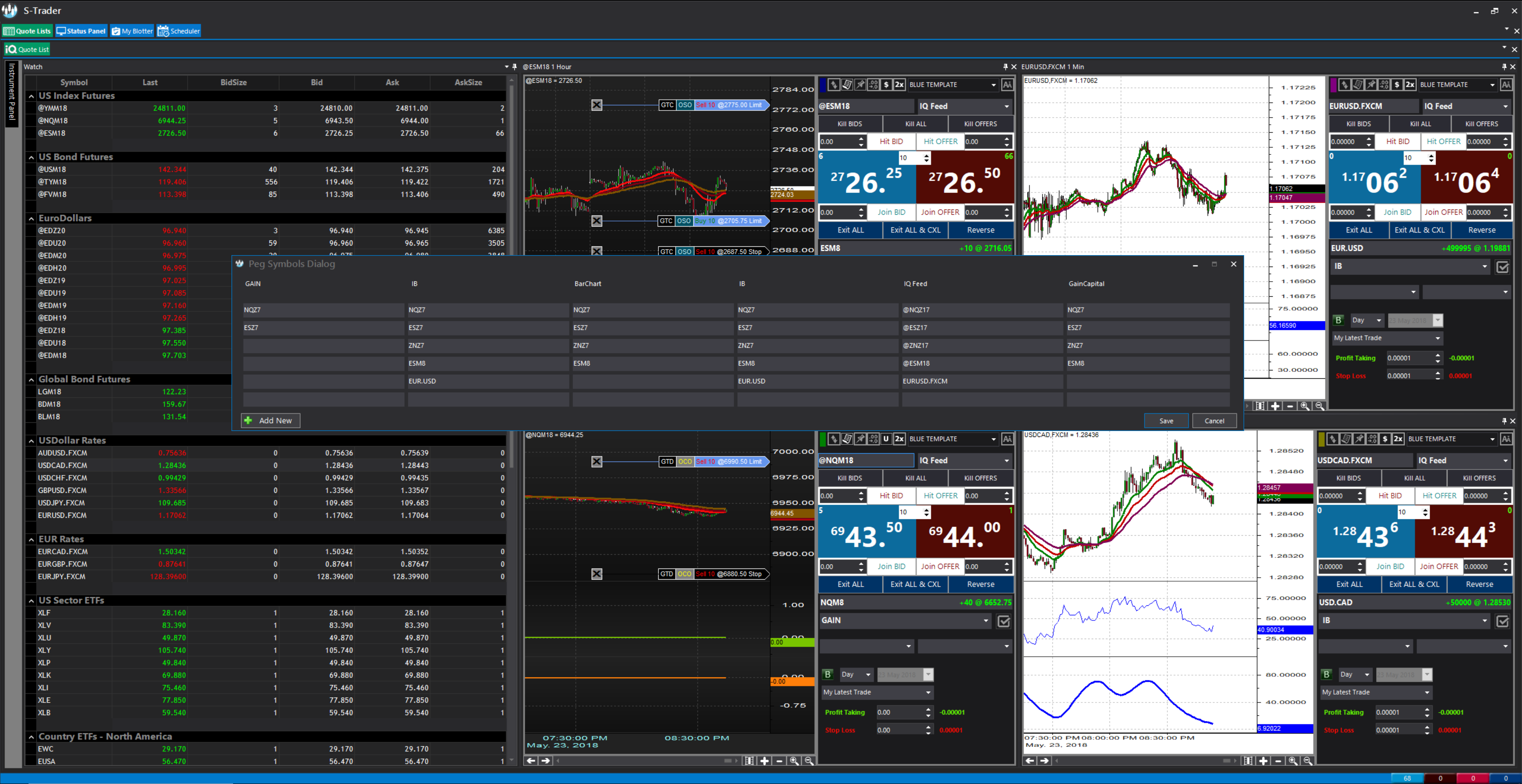Click the plus icon under EURUSD.FXCM chart
The height and width of the screenshot is (784, 1522).
pyautogui.click(x=1275, y=406)
